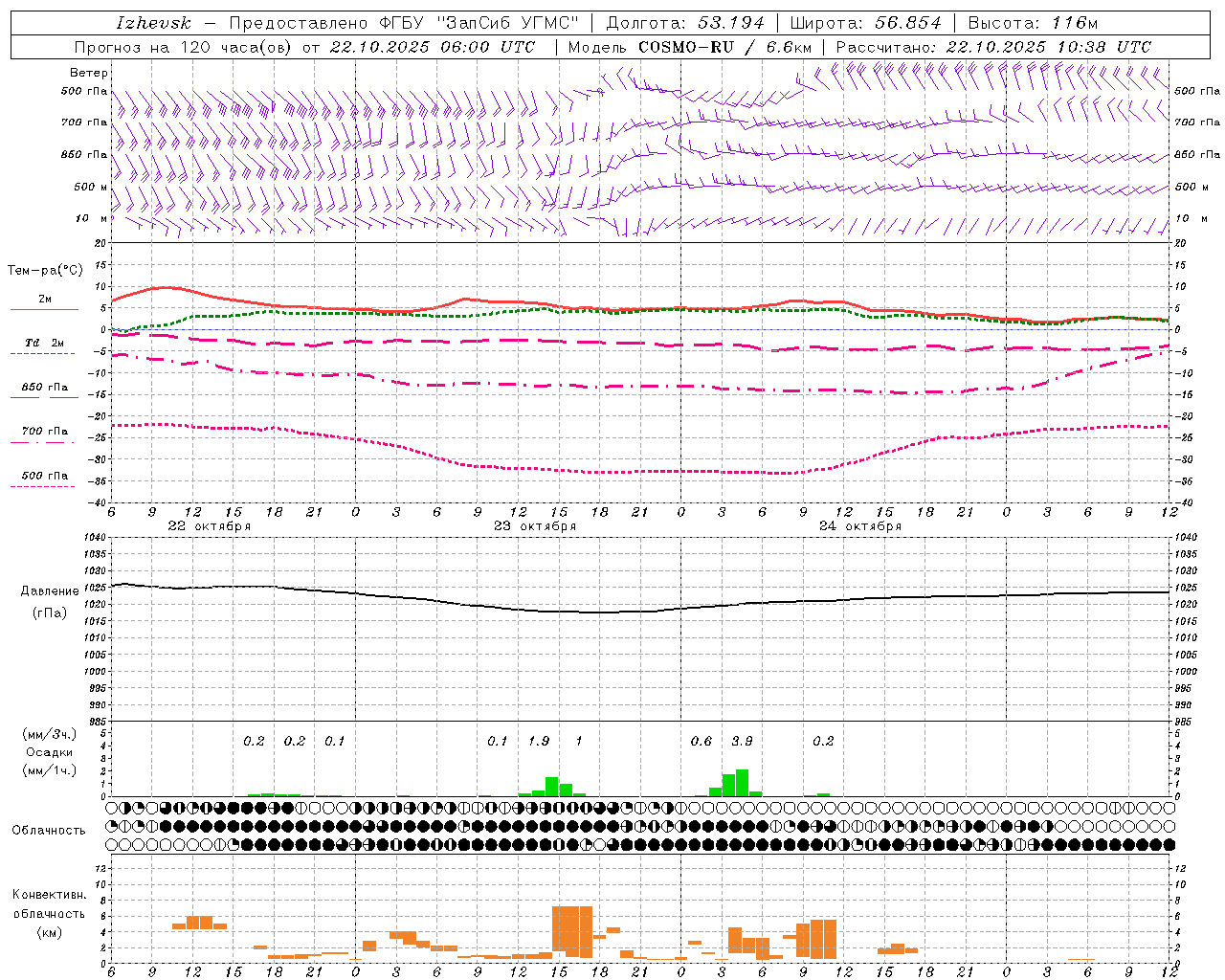The image size is (1225, 980).
Task: Select the Тем-ра(°C) temperature panel label
Action: [45, 271]
